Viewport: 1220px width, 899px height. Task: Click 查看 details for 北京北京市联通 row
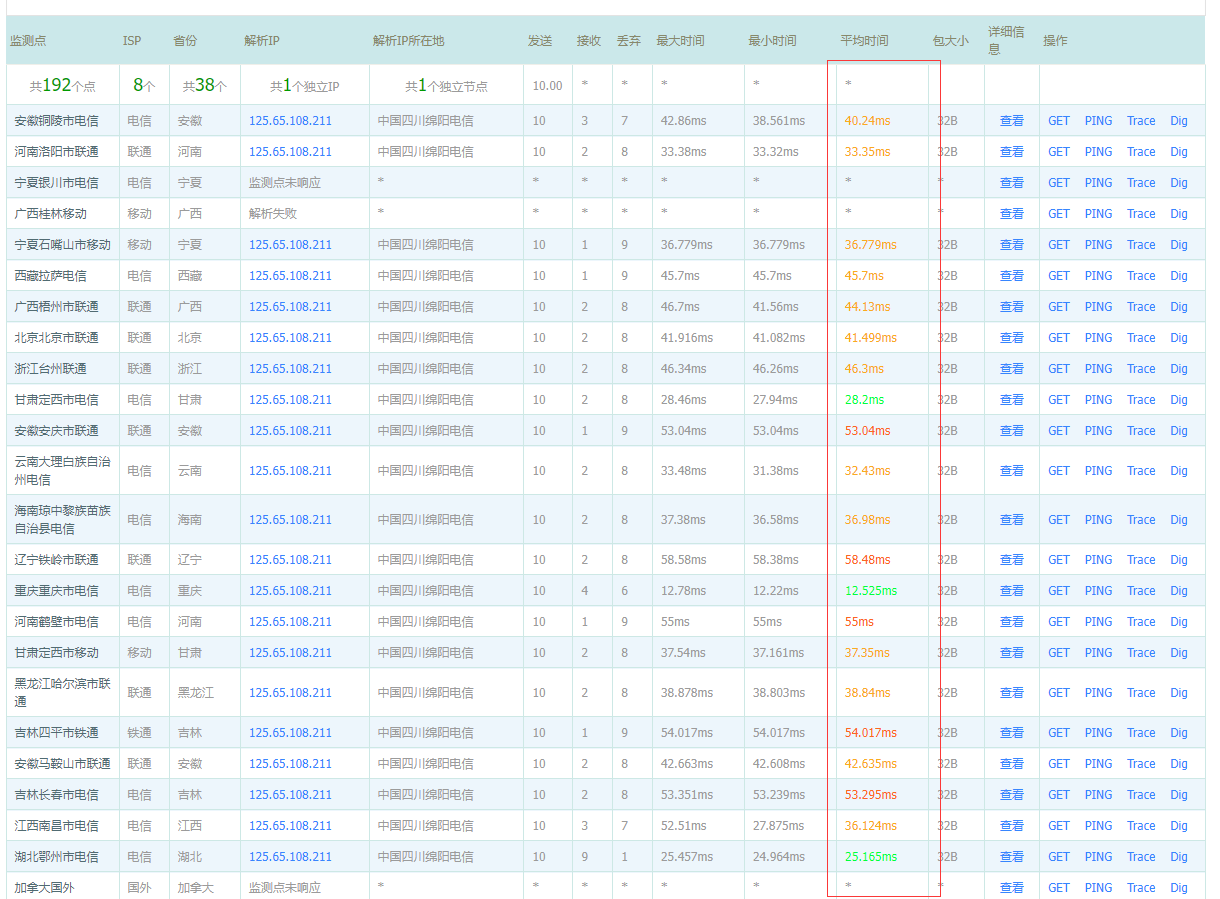(1011, 338)
